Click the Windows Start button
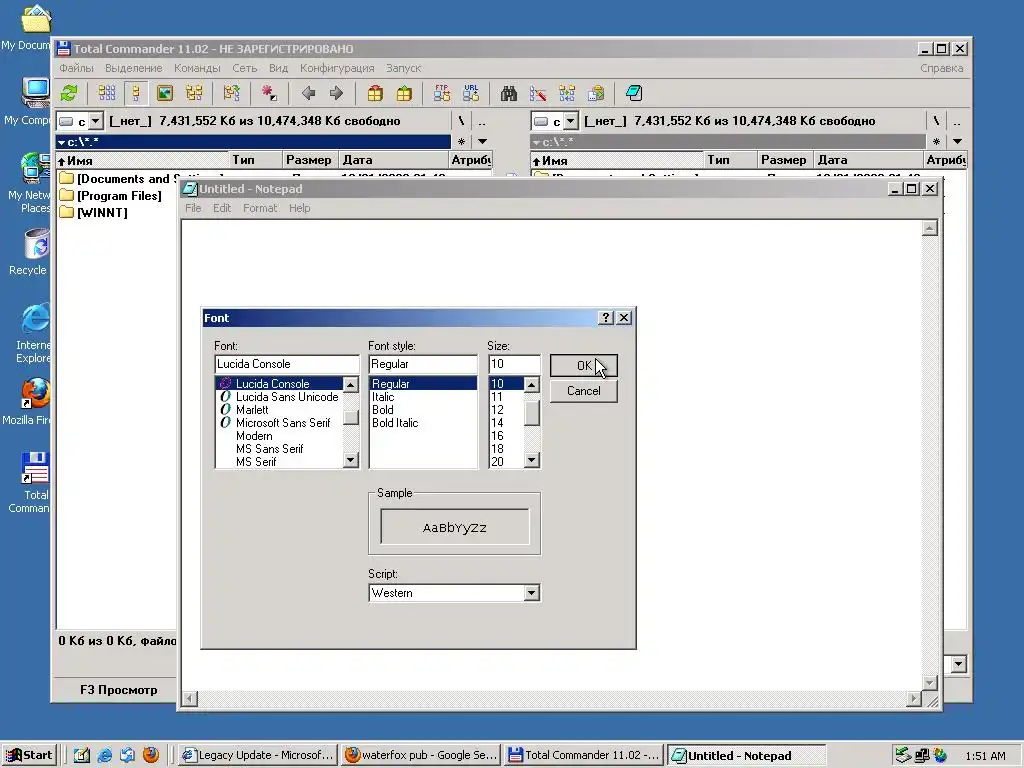1024x768 pixels. click(29, 756)
